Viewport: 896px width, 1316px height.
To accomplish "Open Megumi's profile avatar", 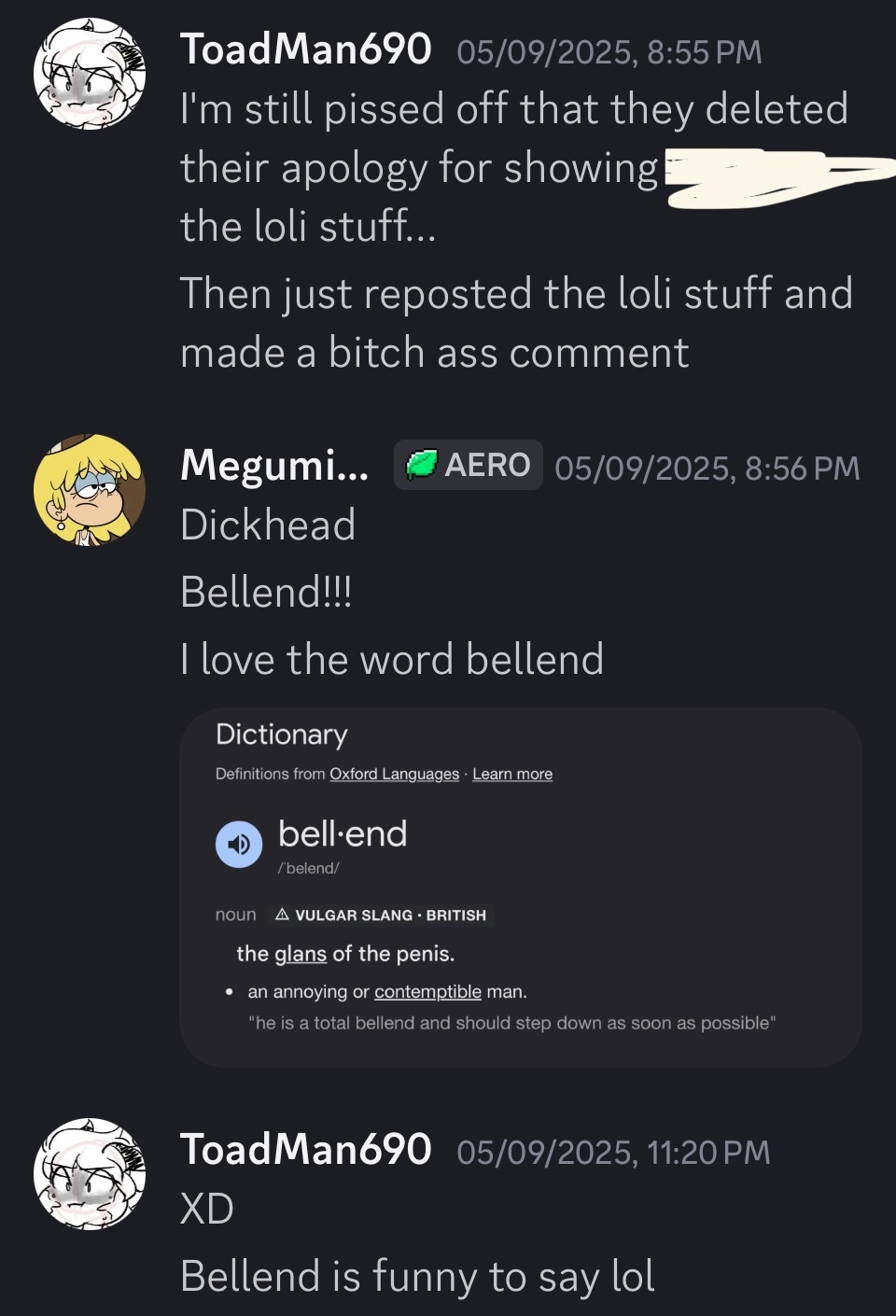I will coord(90,490).
